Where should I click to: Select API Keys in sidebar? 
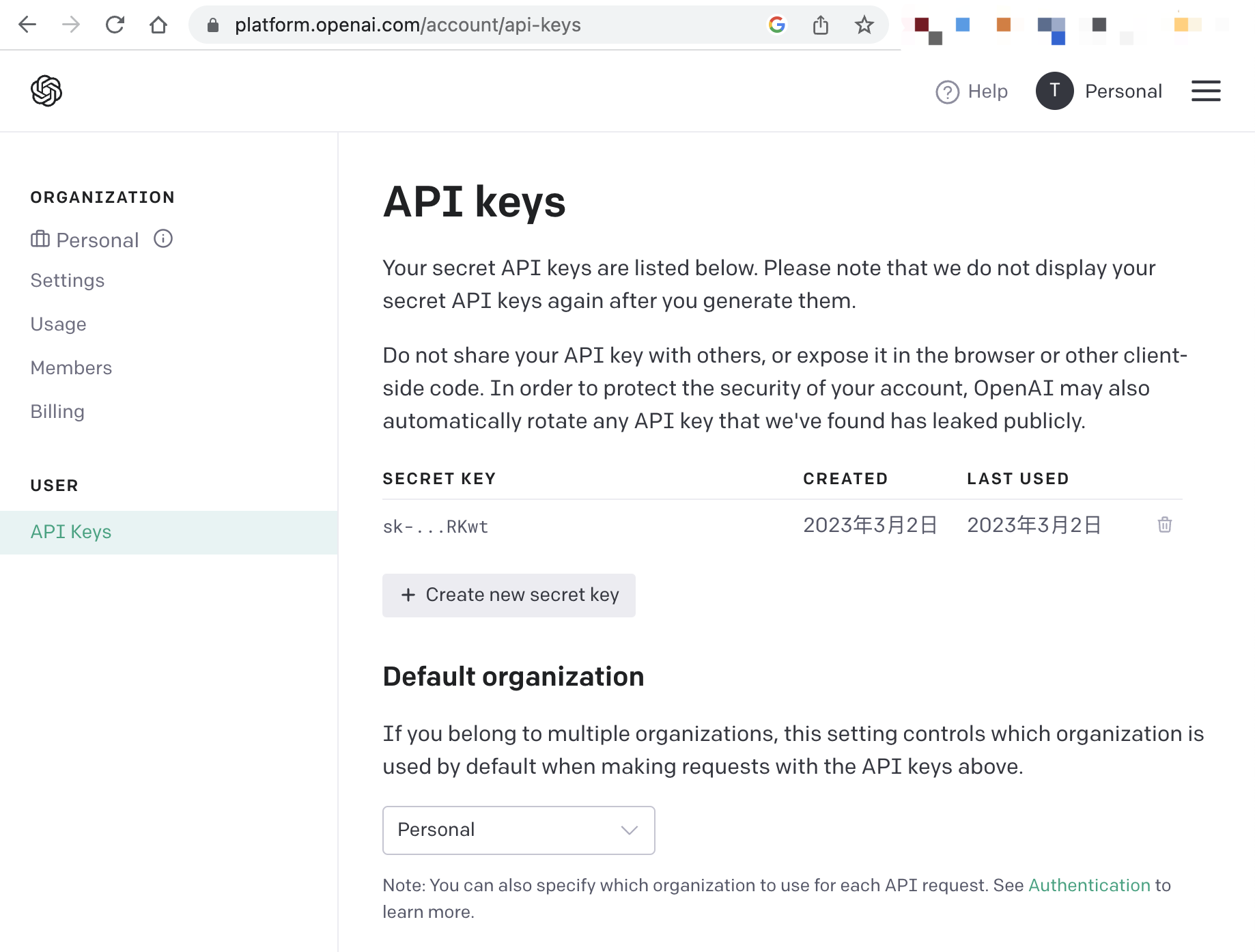71,532
